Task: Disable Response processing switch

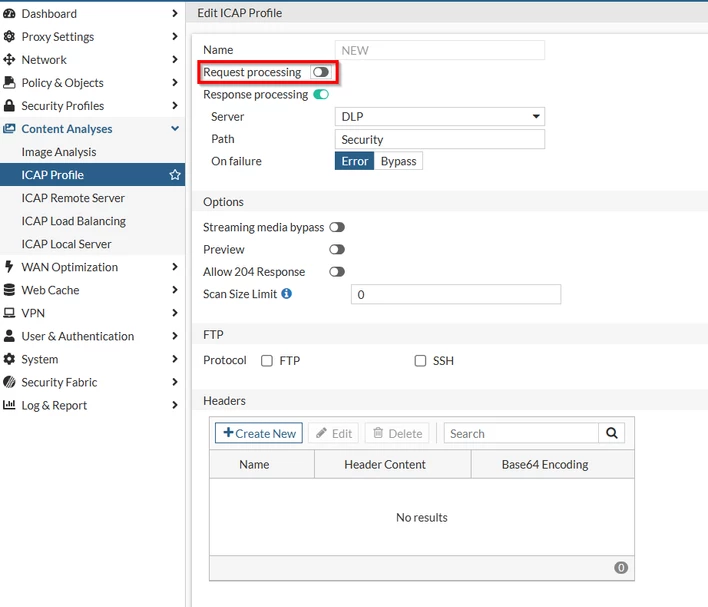Action: (x=321, y=94)
